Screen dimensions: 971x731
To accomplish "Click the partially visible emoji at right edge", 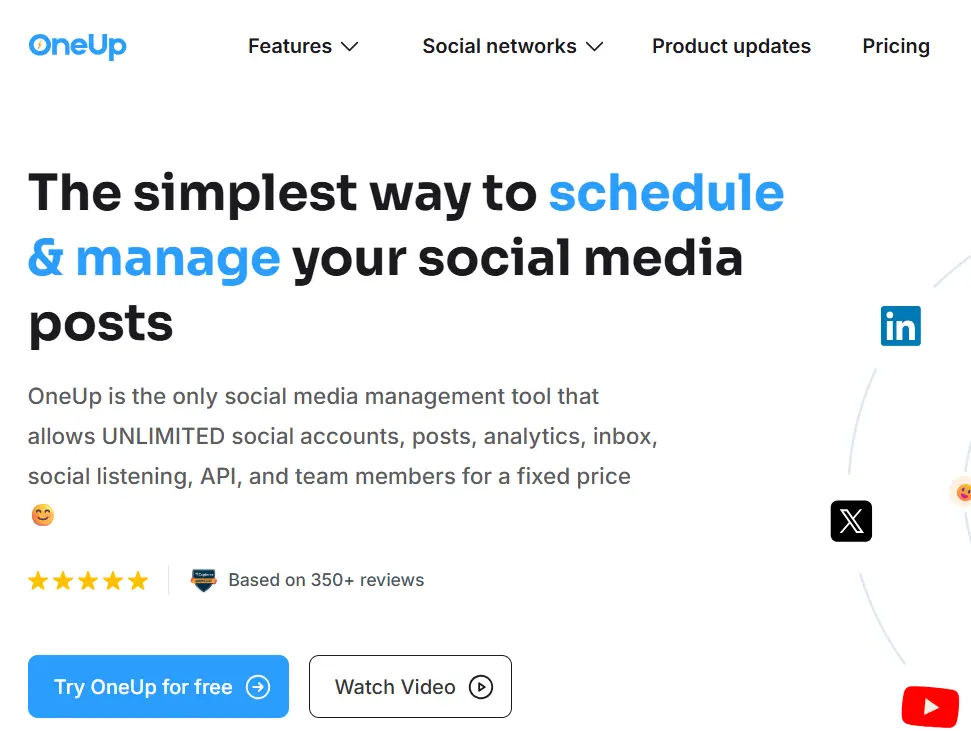I will [x=963, y=492].
